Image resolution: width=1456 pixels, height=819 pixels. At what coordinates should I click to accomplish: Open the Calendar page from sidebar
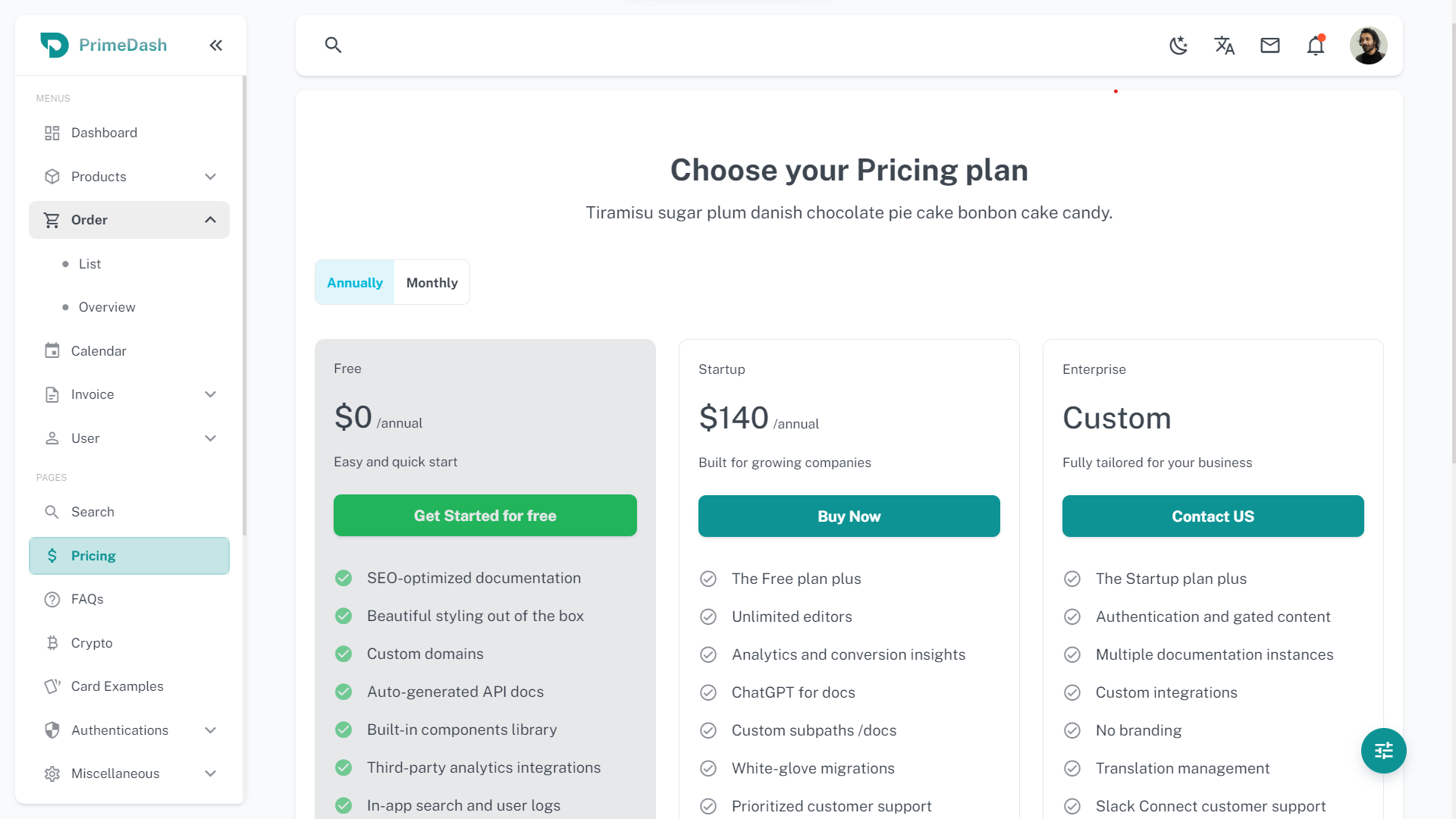point(99,351)
